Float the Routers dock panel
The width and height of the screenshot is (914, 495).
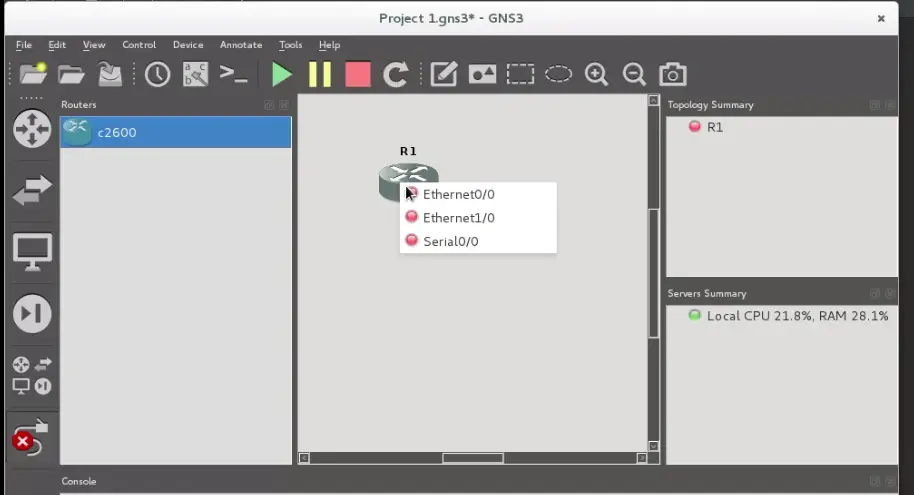(269, 105)
